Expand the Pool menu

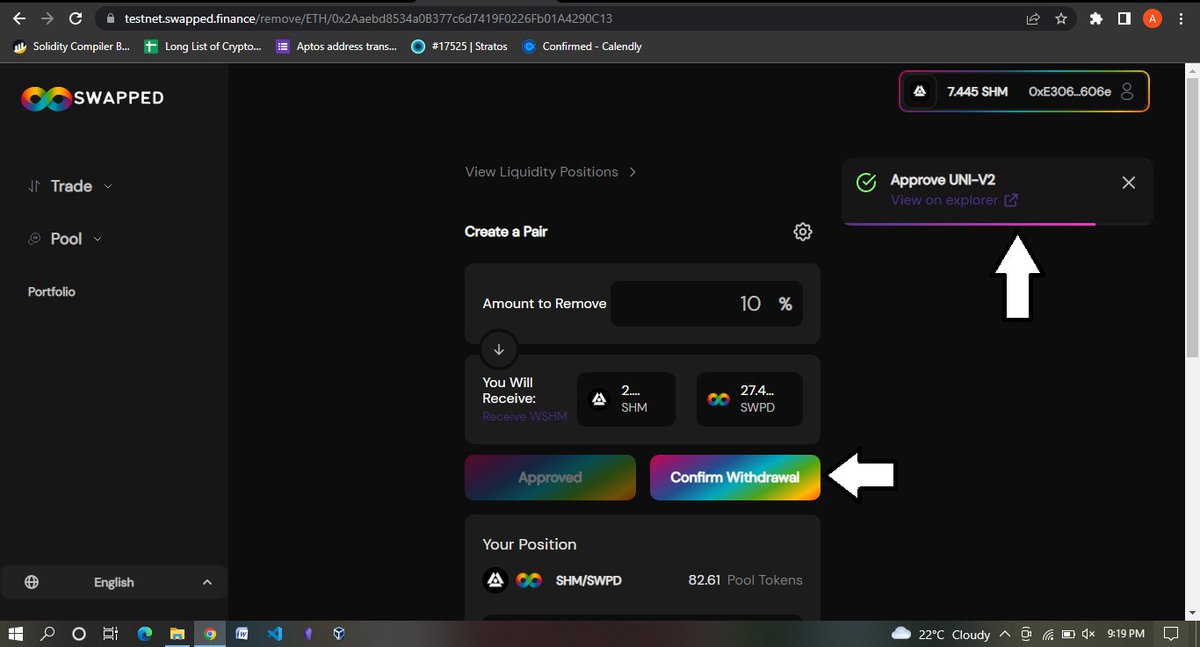click(65, 239)
